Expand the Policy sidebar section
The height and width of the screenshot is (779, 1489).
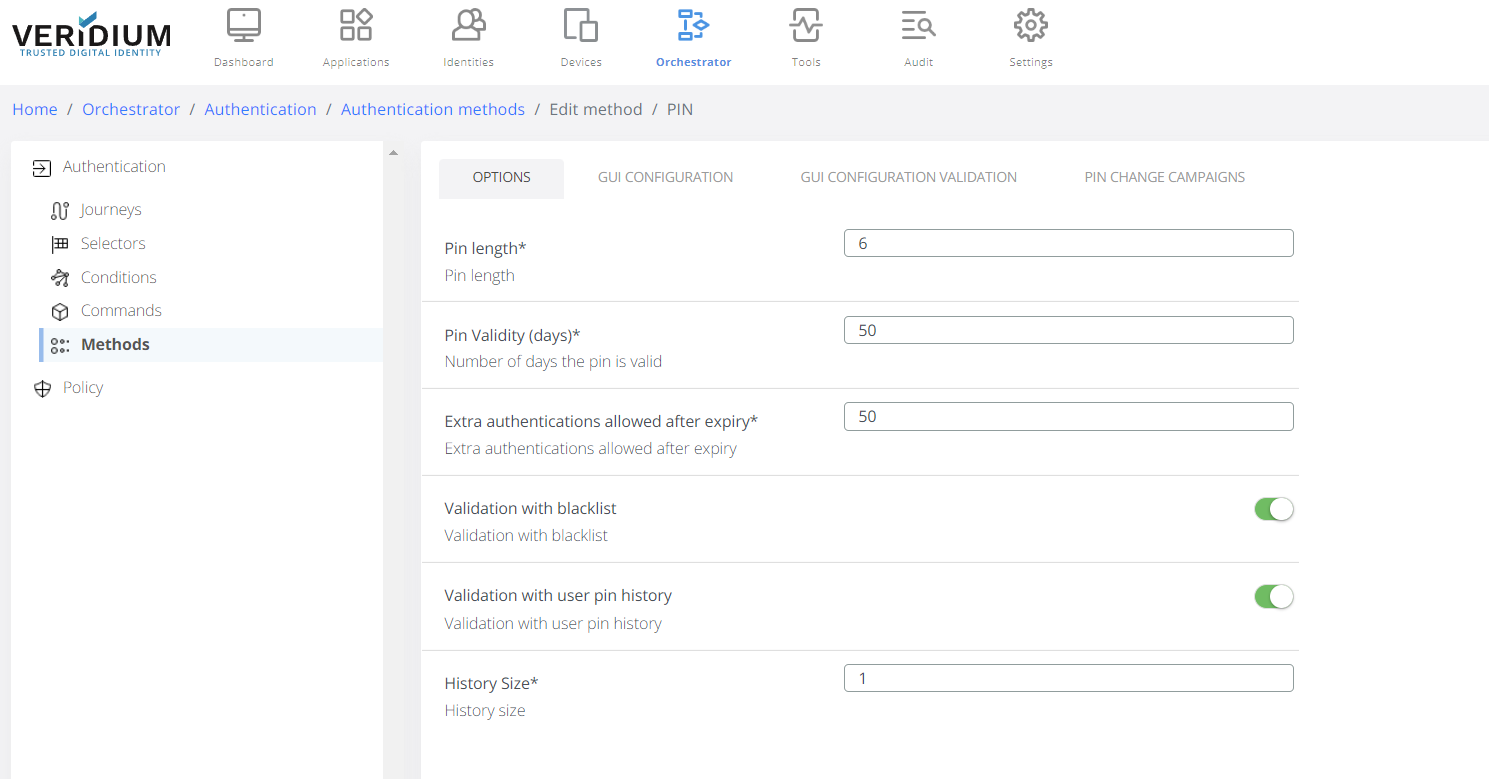(x=82, y=388)
